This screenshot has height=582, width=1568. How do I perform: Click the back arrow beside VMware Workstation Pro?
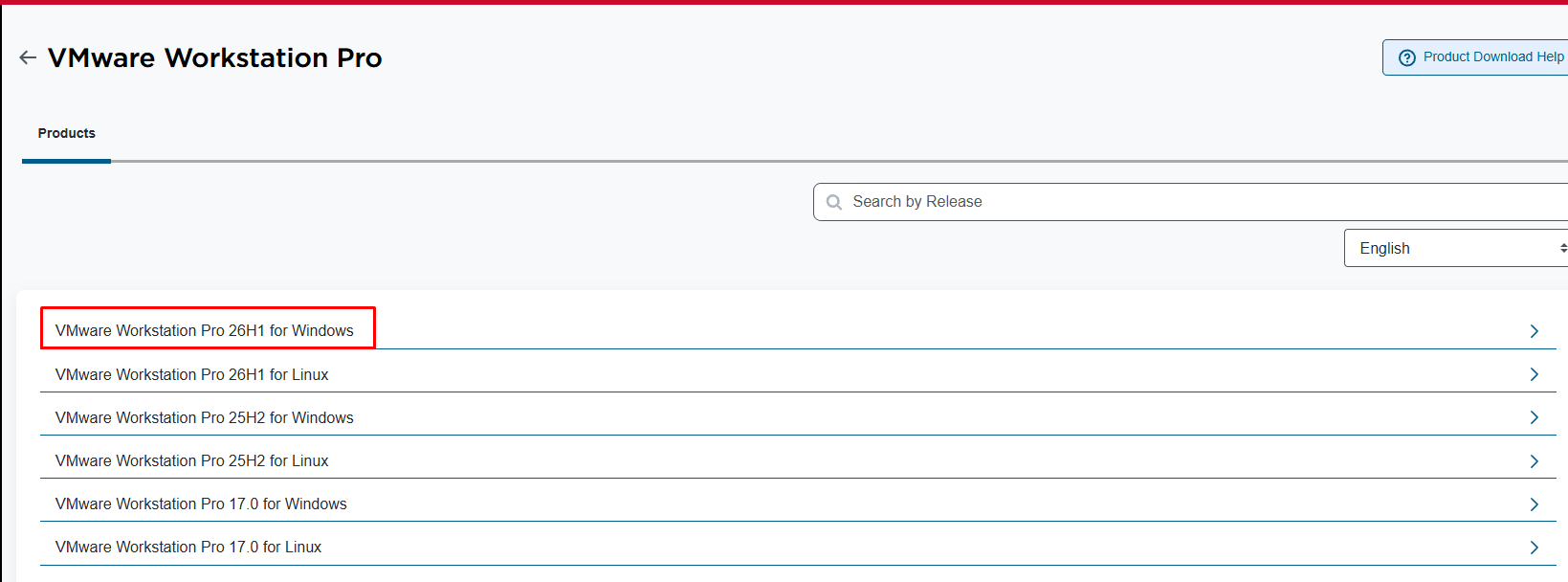[x=28, y=57]
